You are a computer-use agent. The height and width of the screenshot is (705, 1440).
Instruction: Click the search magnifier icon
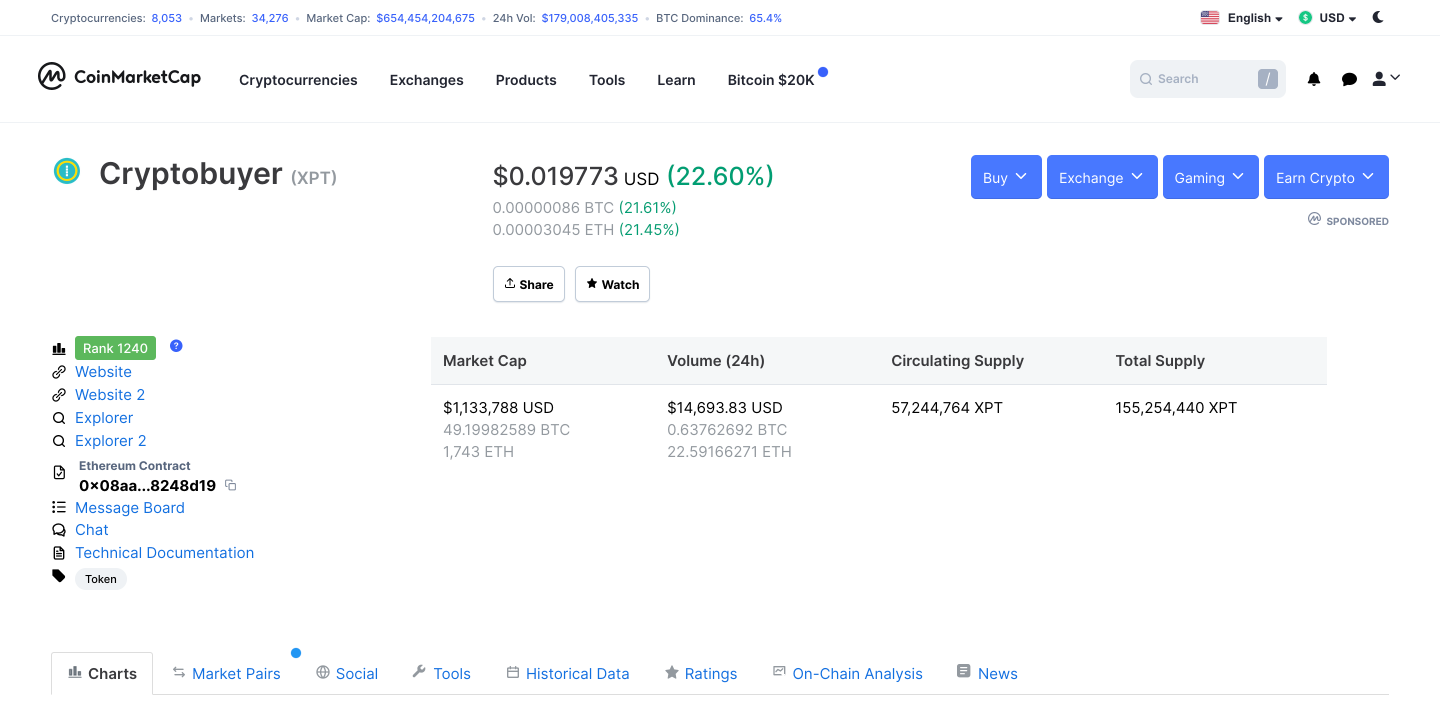coord(1146,79)
